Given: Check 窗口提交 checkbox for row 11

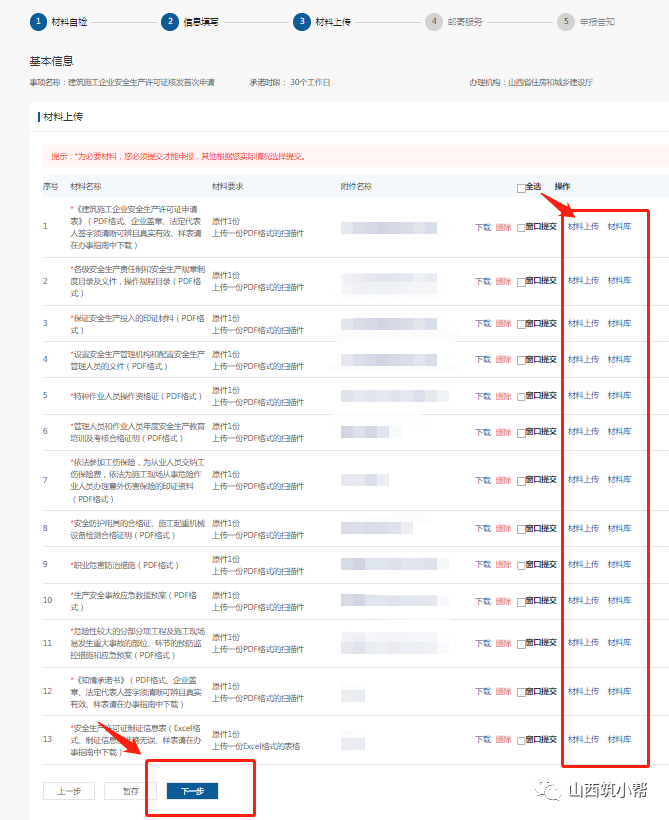Looking at the screenshot, I should point(521,644).
